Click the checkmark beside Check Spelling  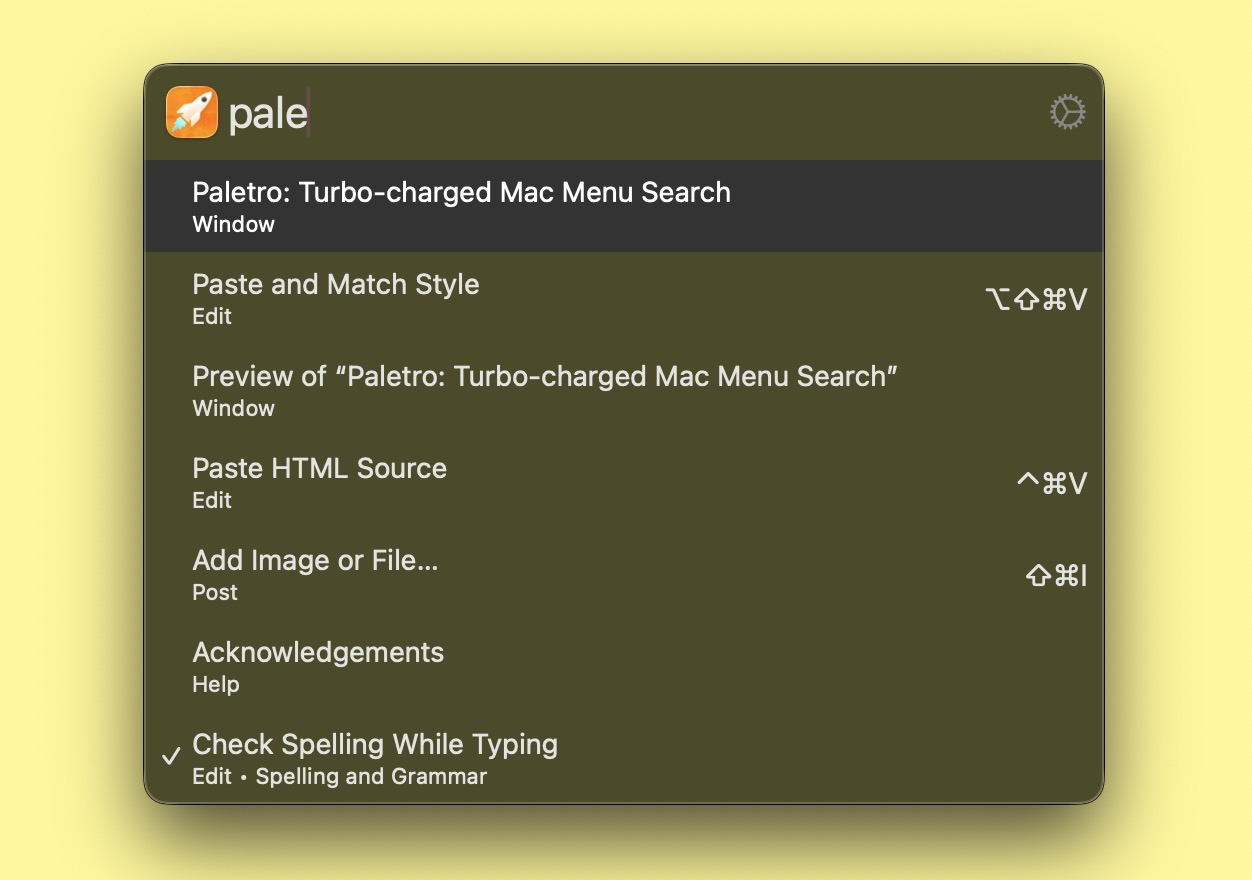(171, 756)
